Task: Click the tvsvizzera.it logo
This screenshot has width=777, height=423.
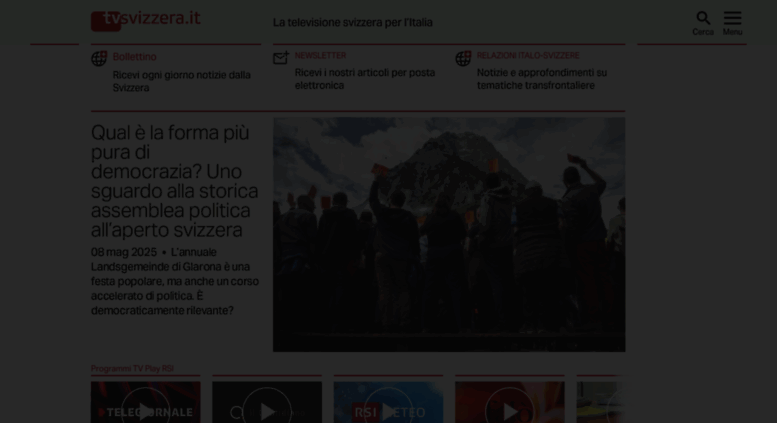Action: [146, 20]
